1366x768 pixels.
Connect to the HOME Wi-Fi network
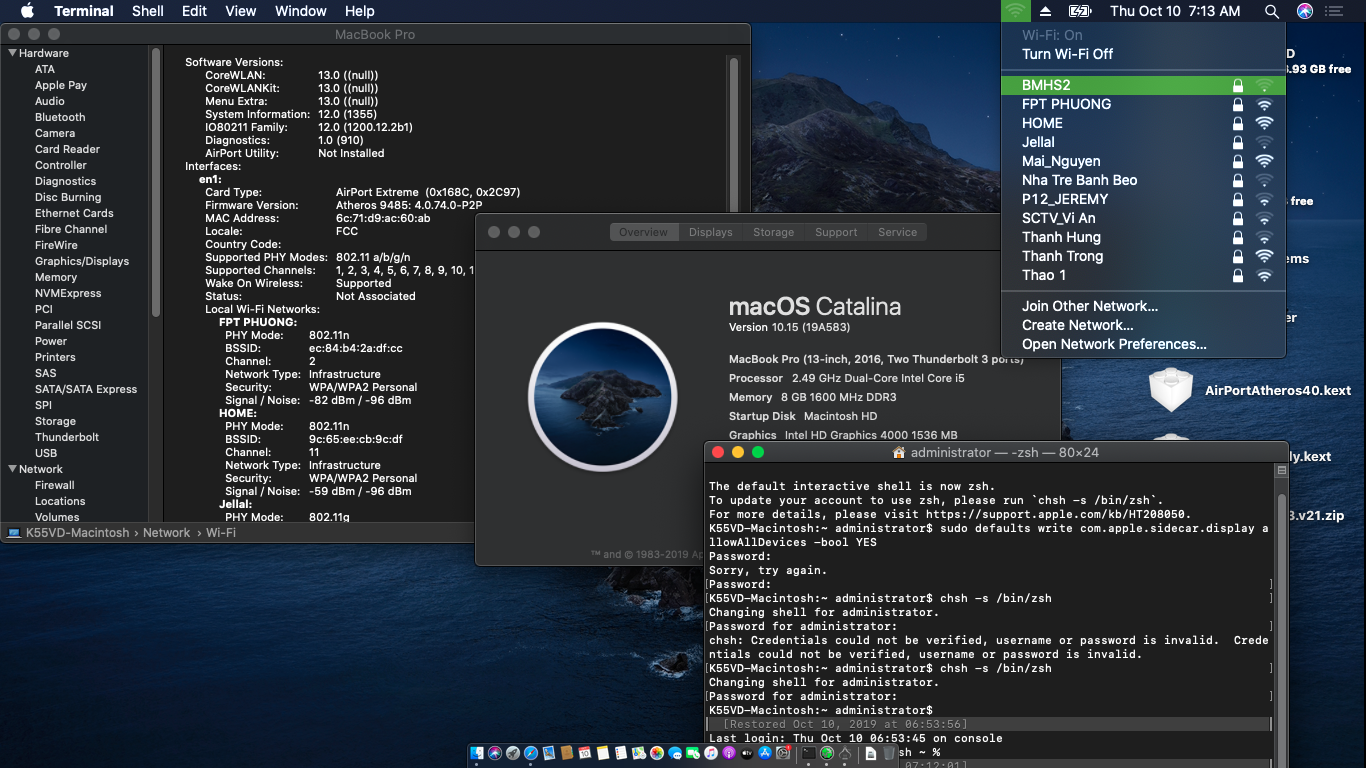pyautogui.click(x=1143, y=123)
